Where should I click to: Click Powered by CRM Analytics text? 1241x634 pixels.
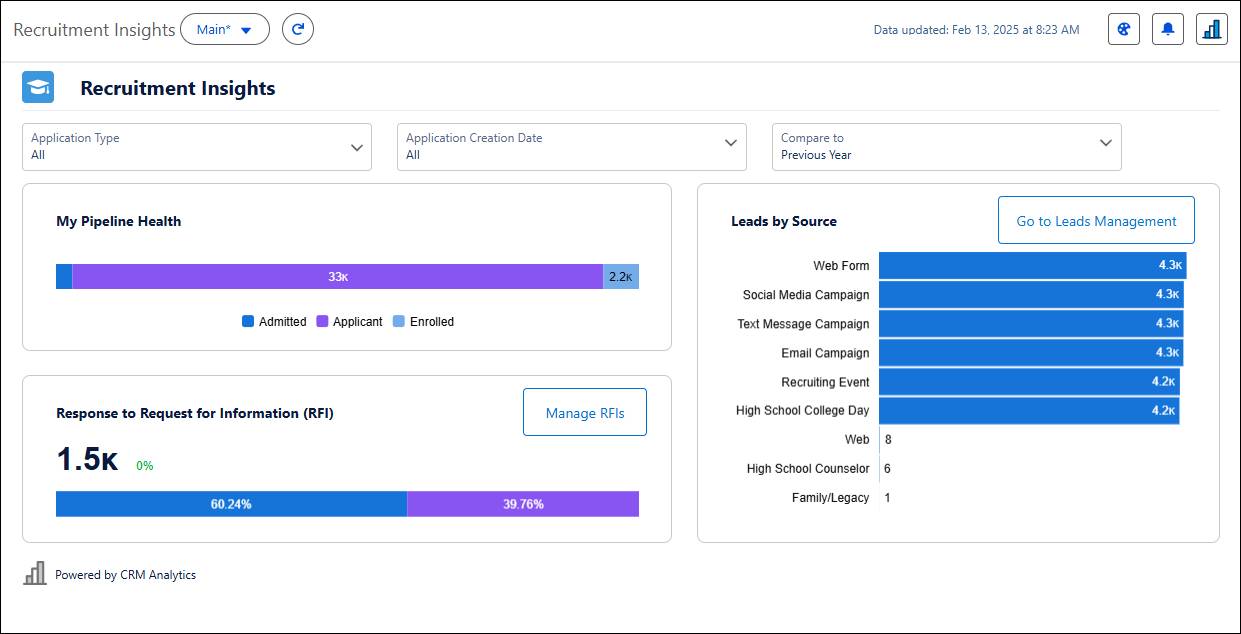click(x=125, y=575)
